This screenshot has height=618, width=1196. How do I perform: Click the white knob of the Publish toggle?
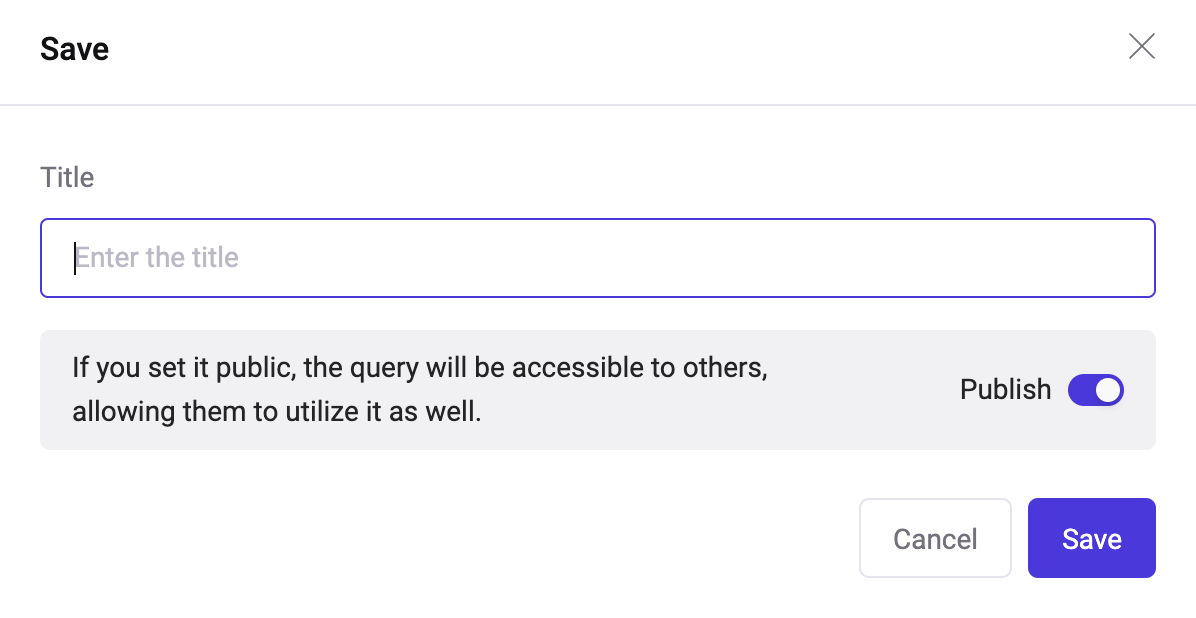coord(1107,390)
